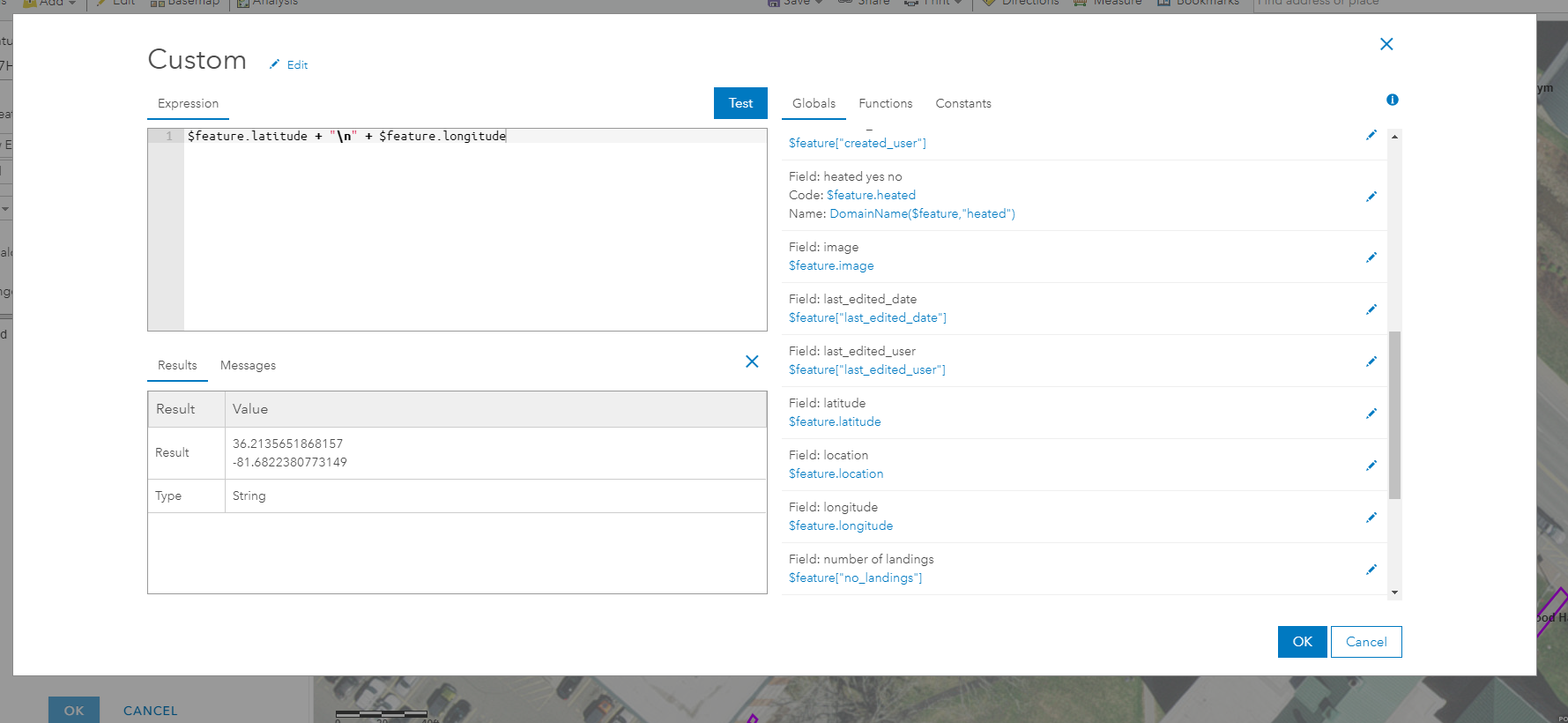Click the globals list scroll-up arrow
The width and height of the screenshot is (1568, 723).
tap(1394, 137)
